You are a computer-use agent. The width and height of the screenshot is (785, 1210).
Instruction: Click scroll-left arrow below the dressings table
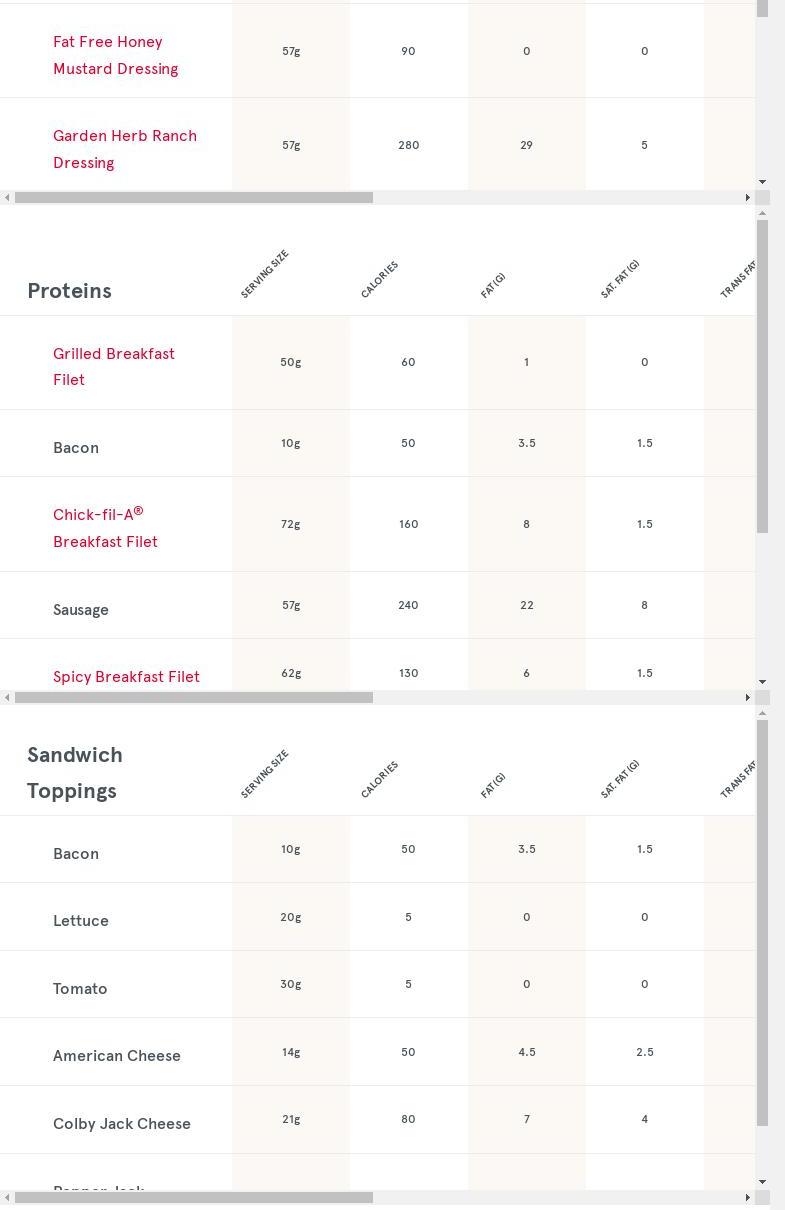click(x=7, y=198)
